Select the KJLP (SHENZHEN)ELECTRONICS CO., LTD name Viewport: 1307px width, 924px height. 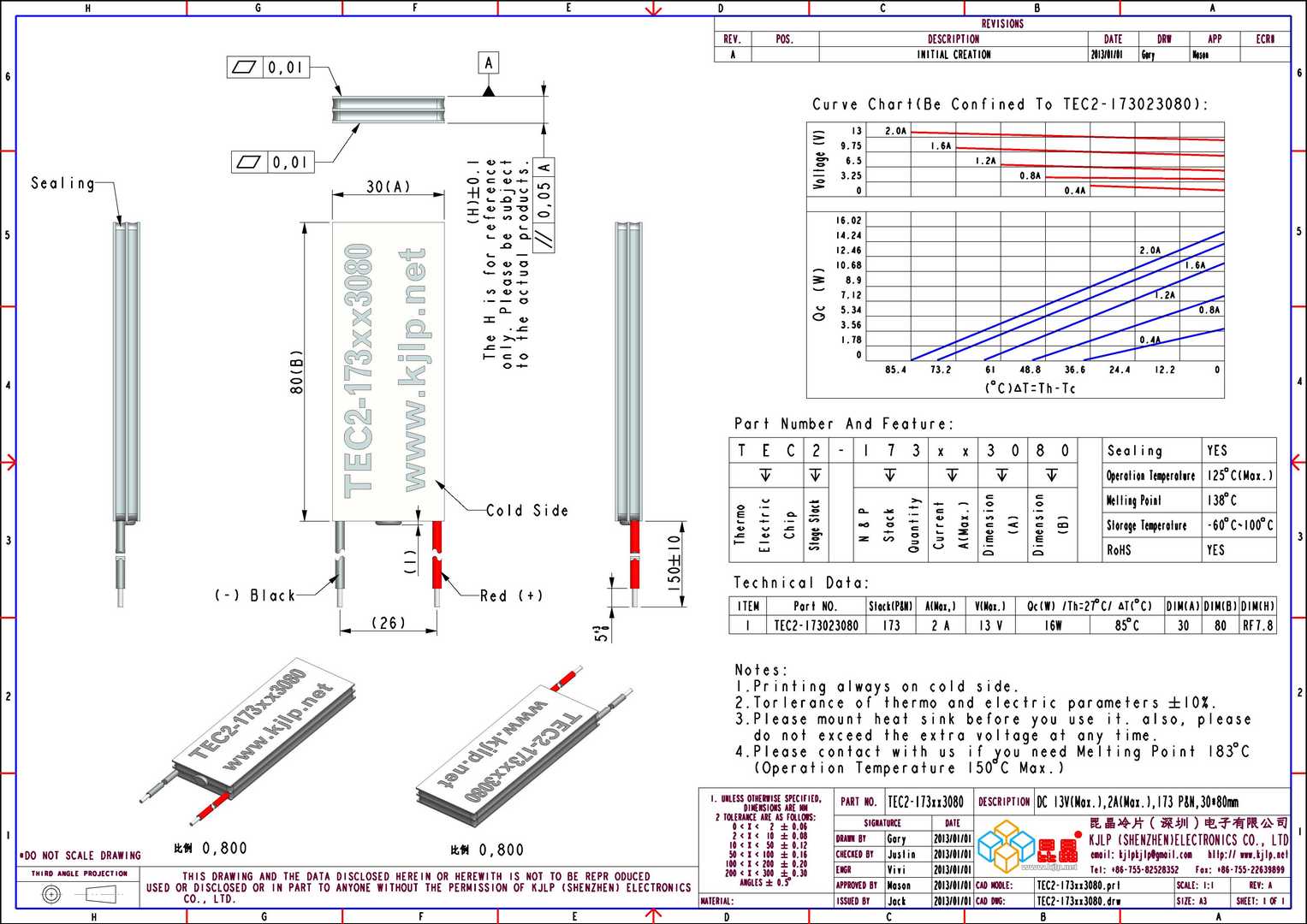click(x=1189, y=840)
